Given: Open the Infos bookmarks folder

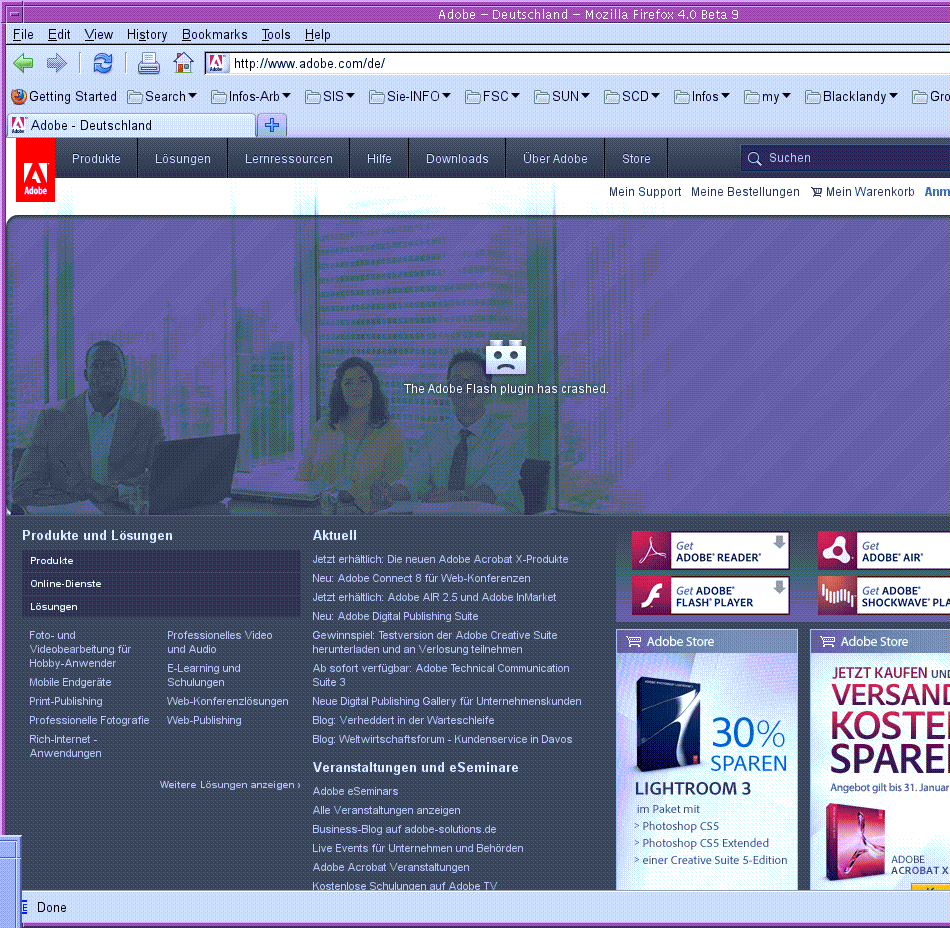Looking at the screenshot, I should (x=702, y=96).
